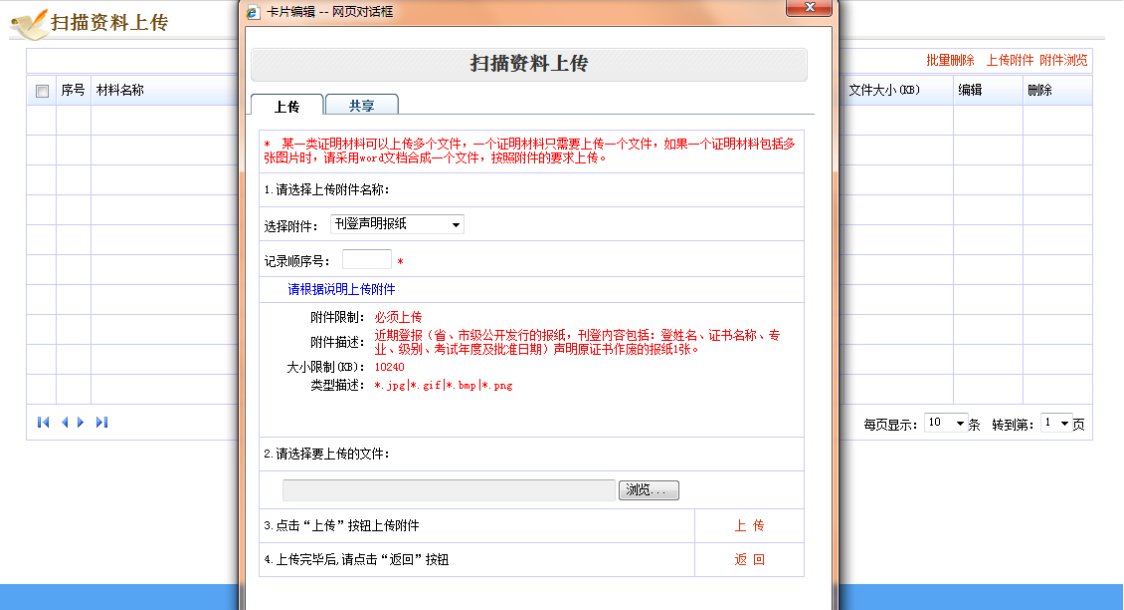The width and height of the screenshot is (1124, 610).
Task: Click 附件浏览 link in the background page
Action: coord(1064,60)
